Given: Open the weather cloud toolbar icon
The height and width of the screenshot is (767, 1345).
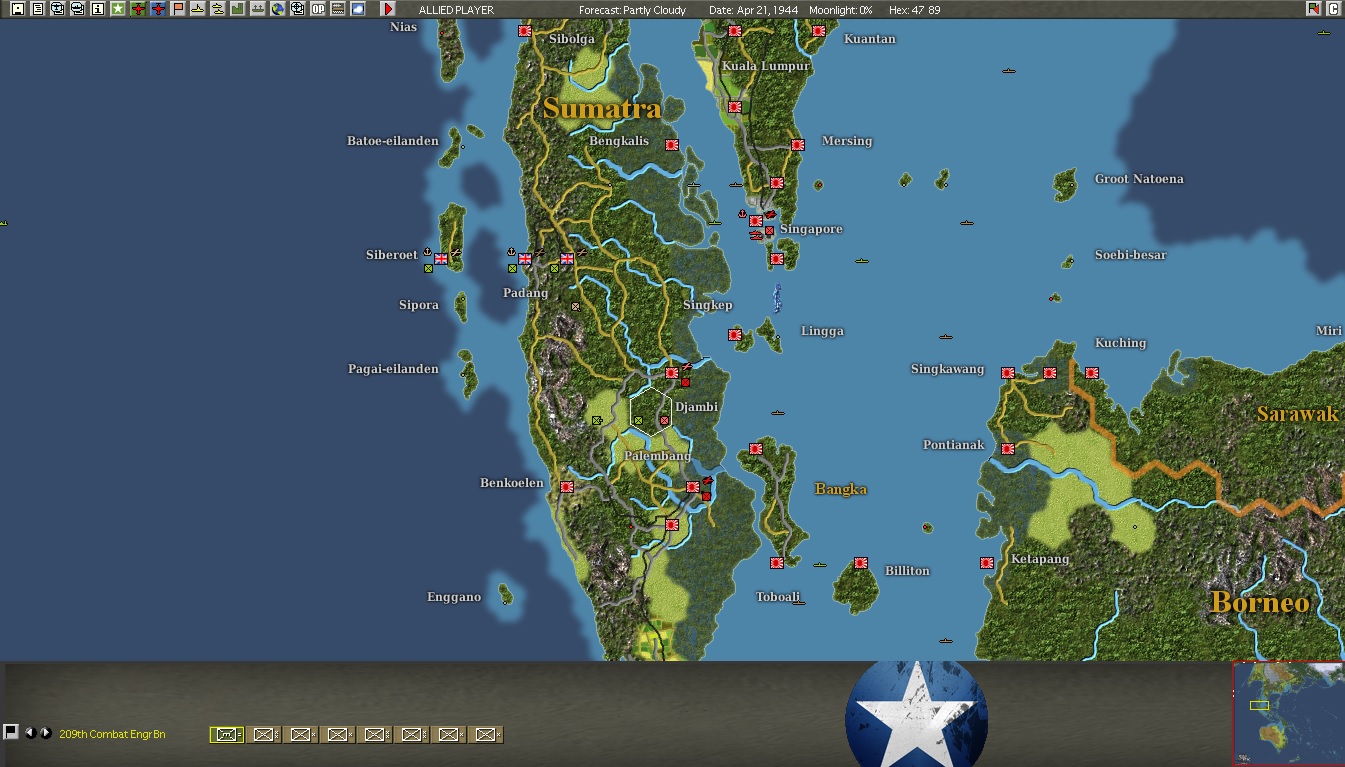Looking at the screenshot, I should 358,9.
